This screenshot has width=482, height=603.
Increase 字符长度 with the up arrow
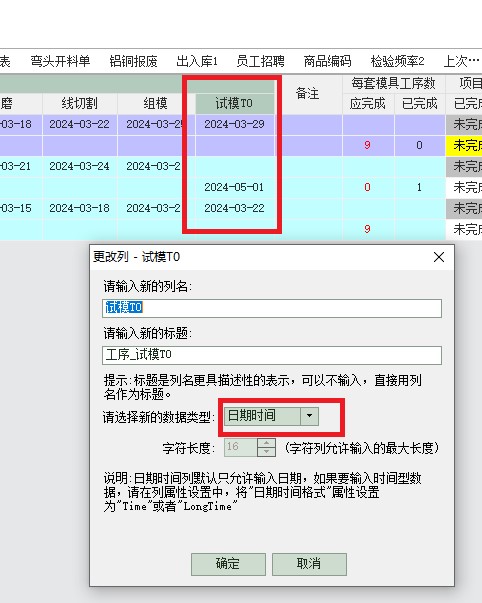coord(266,443)
